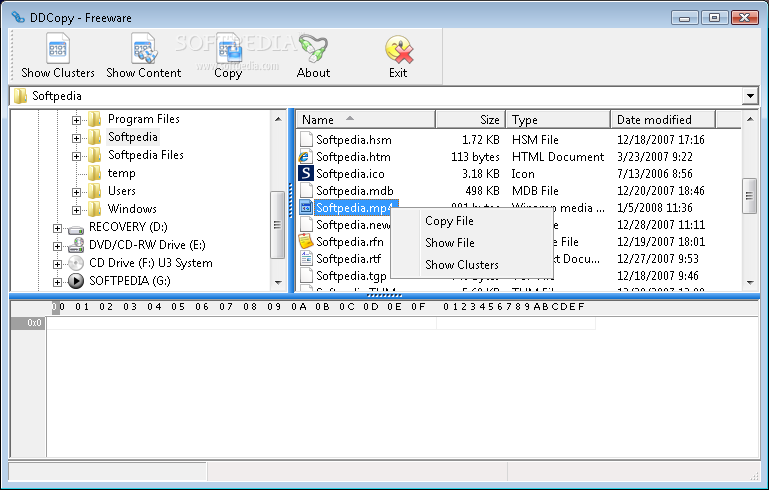Click the SOFTPEDIA (G:) drive icon
Viewport: 769px width, 490px height.
(x=76, y=281)
